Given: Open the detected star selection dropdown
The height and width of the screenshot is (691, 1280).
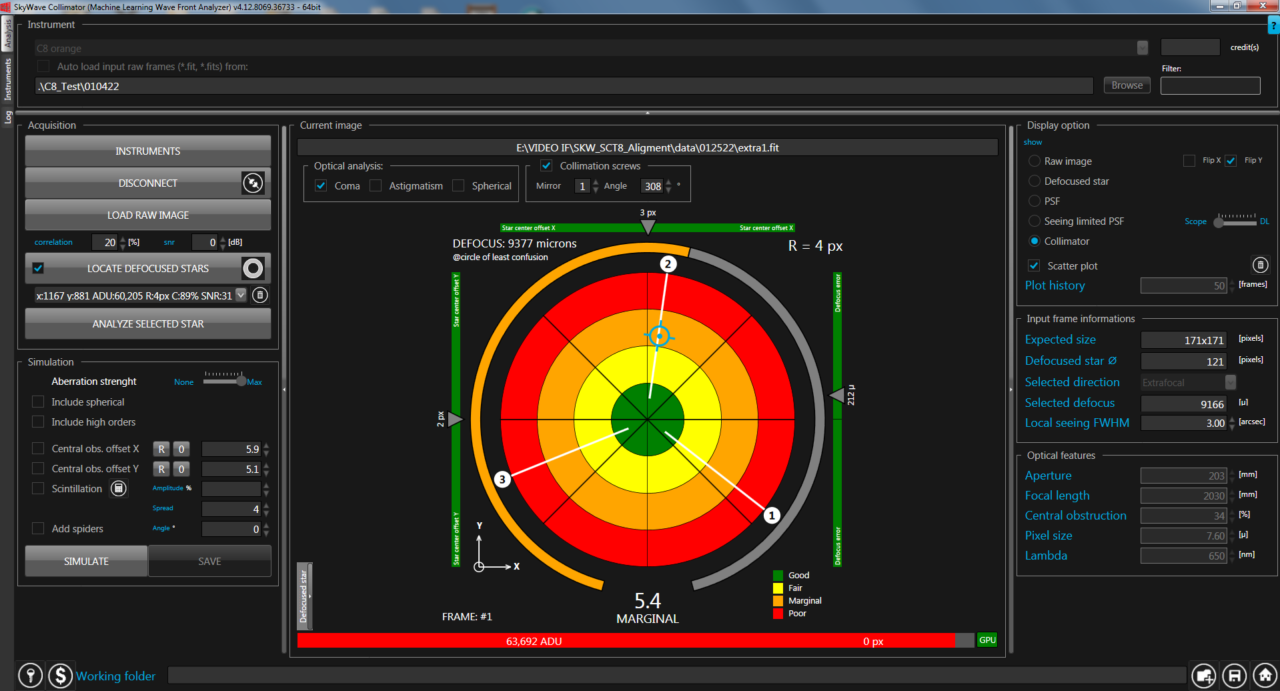Looking at the screenshot, I should click(239, 294).
